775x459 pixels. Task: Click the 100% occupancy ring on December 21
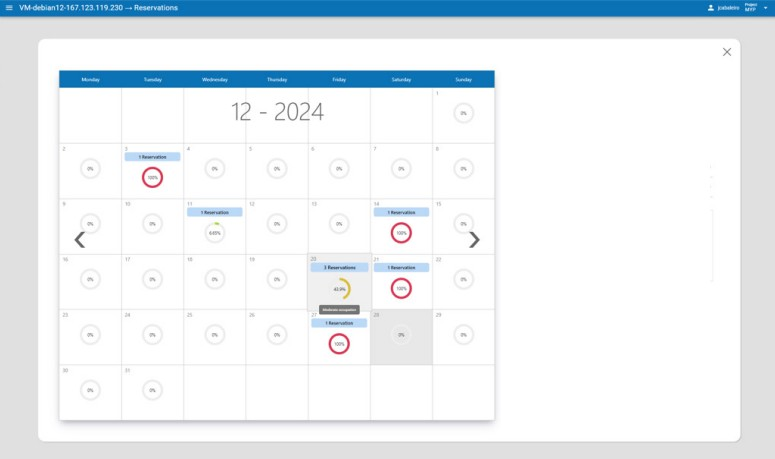coord(401,288)
